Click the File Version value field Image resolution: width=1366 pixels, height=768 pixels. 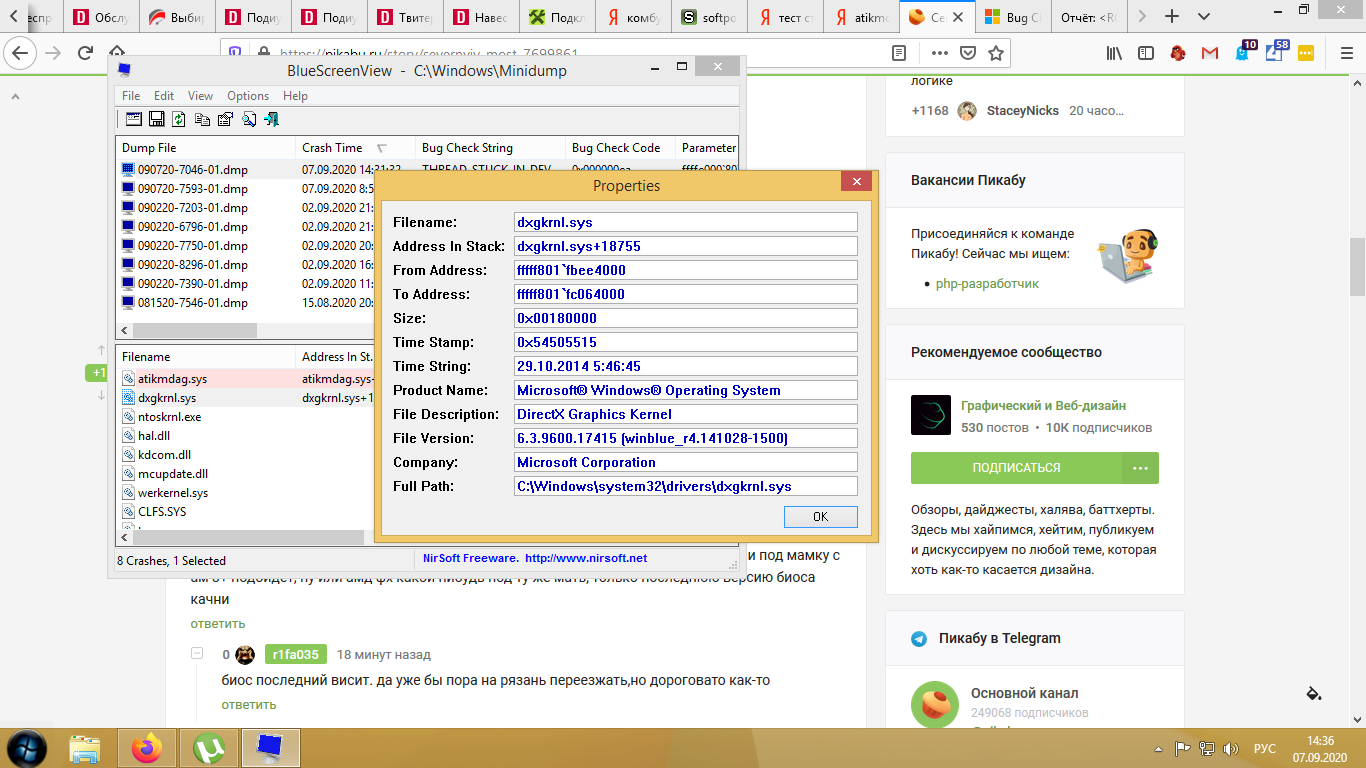point(685,438)
